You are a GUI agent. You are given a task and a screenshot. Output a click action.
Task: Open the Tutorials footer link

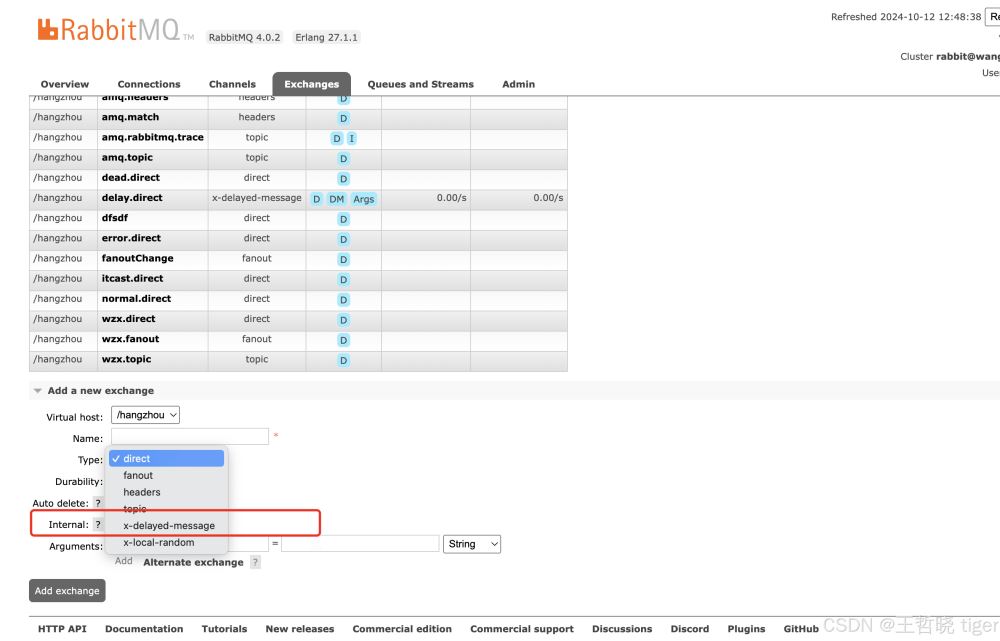point(224,629)
